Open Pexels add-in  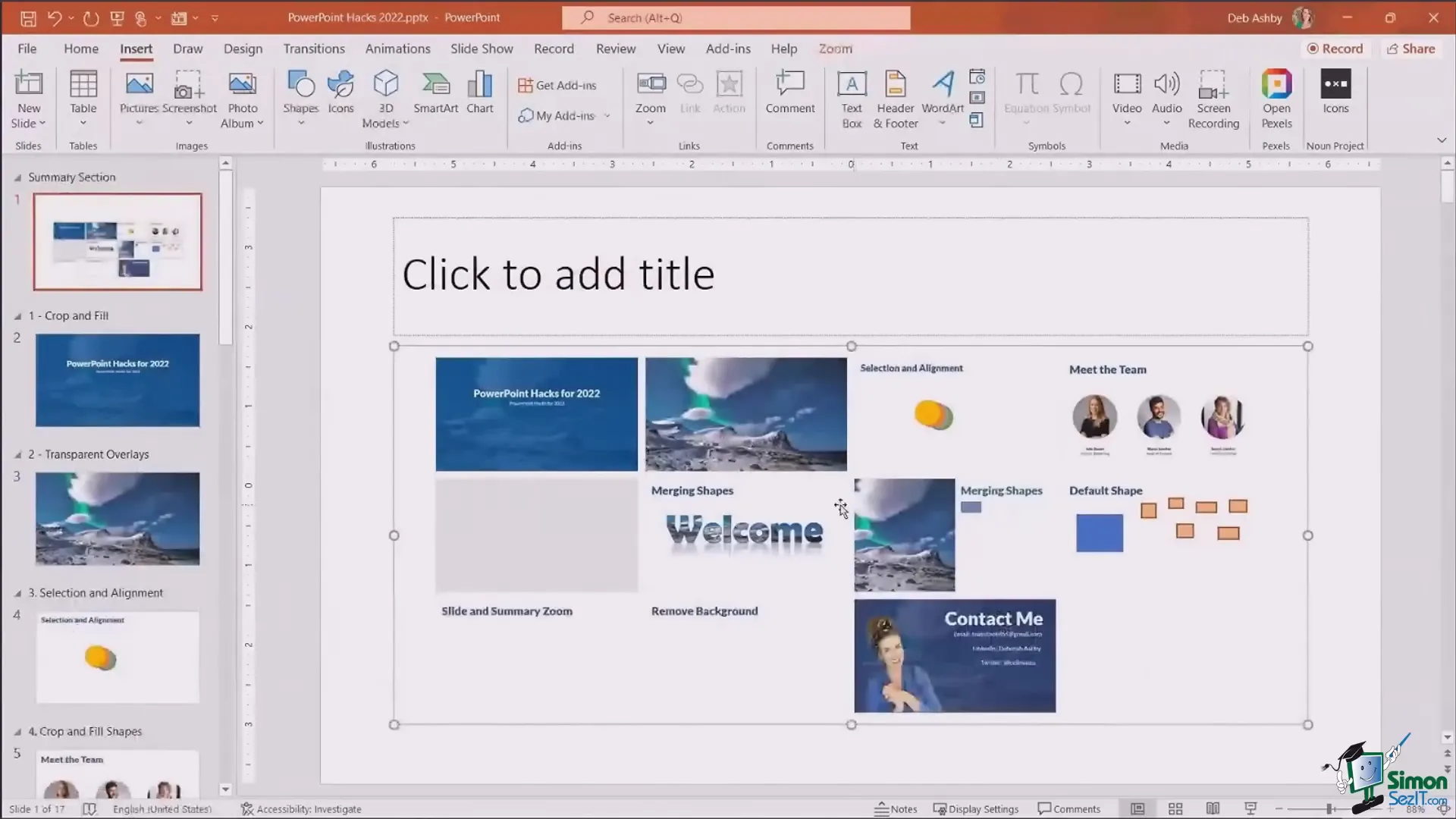(x=1277, y=100)
